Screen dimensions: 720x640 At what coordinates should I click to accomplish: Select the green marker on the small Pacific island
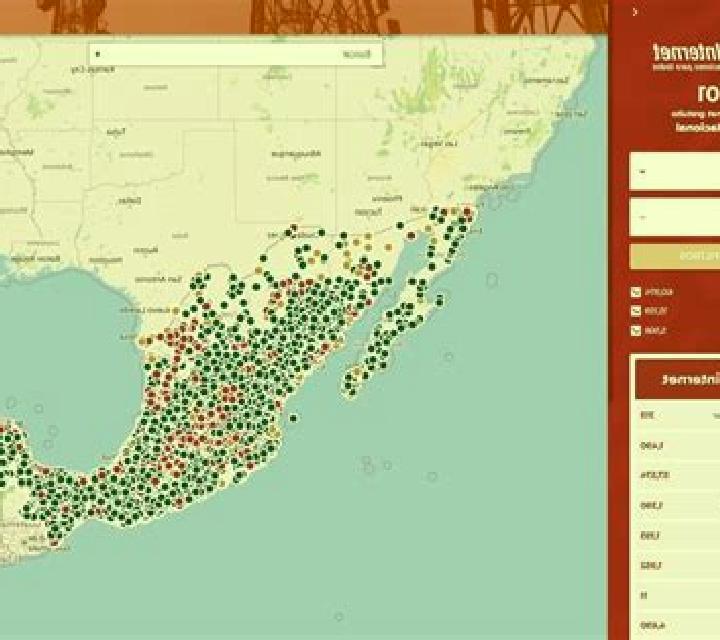click(x=440, y=300)
